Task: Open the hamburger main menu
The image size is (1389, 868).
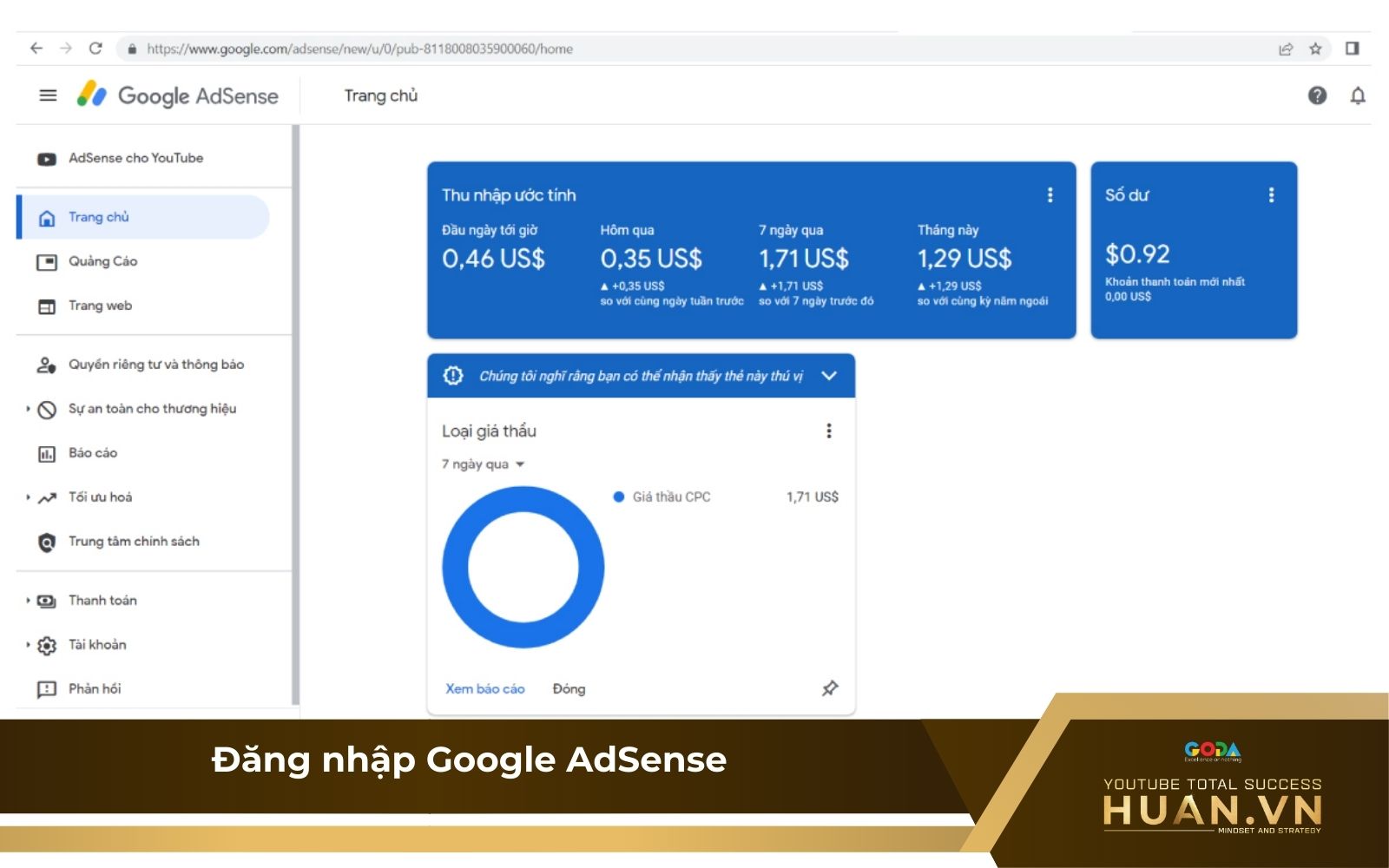Action: (48, 95)
